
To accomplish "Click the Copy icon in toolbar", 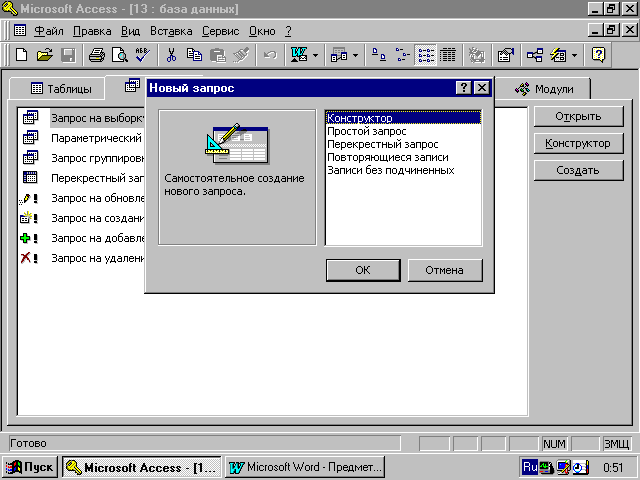I will (194, 55).
